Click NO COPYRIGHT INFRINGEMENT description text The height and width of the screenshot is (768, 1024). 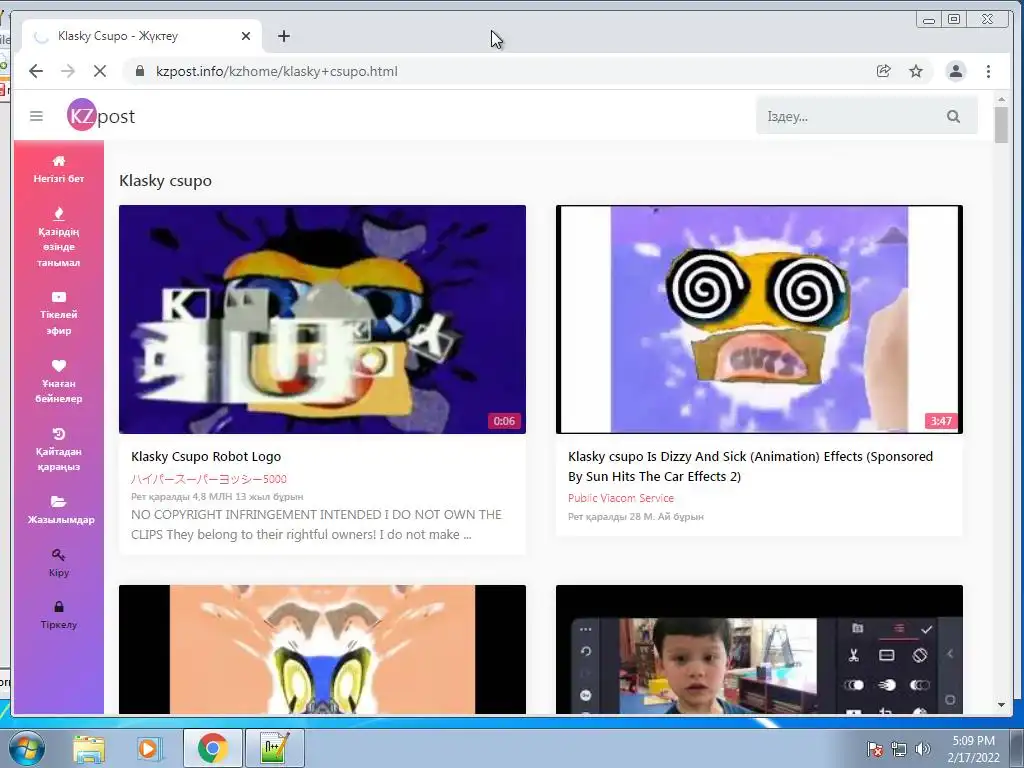(x=316, y=524)
